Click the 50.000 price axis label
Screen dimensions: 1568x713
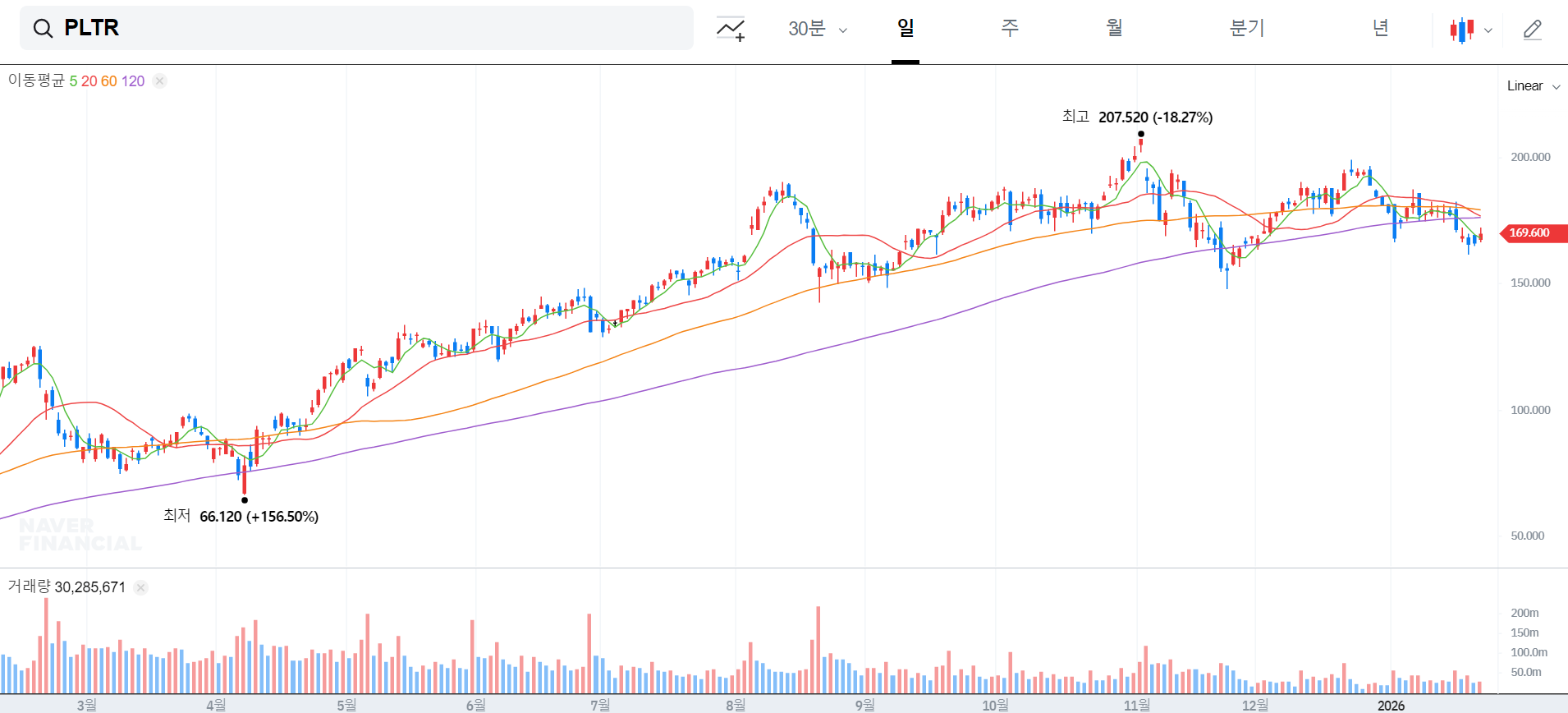tap(1527, 536)
